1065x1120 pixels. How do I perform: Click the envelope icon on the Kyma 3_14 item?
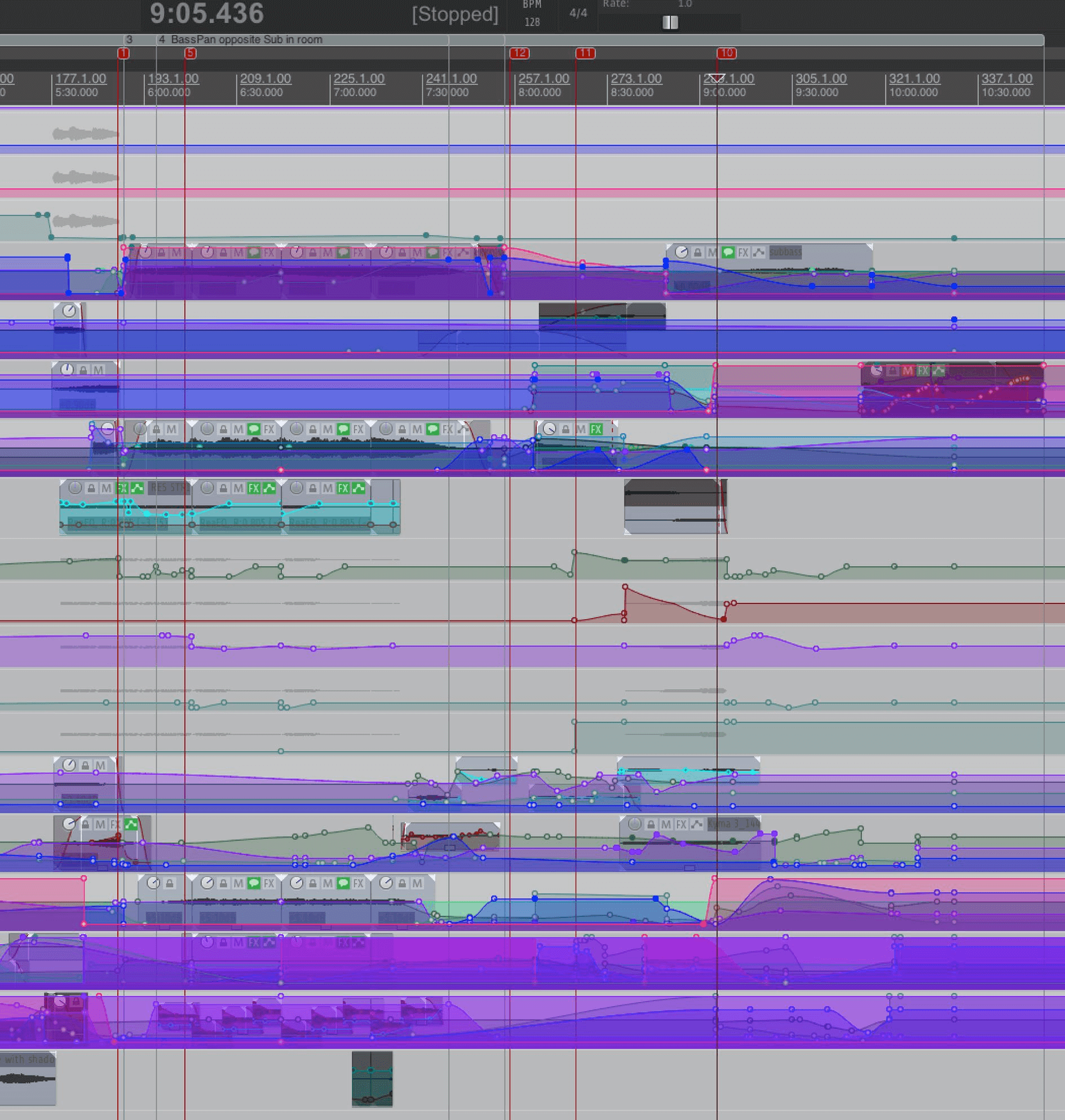(697, 824)
